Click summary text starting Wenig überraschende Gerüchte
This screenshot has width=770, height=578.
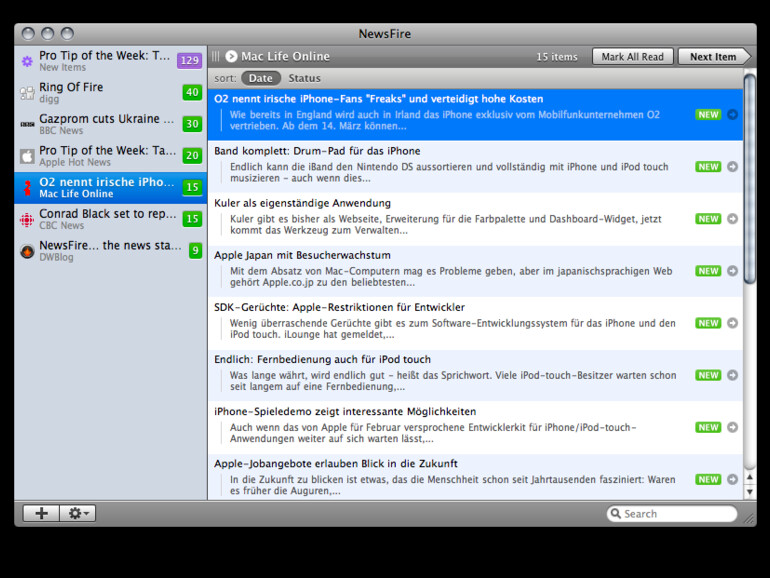tap(452, 329)
